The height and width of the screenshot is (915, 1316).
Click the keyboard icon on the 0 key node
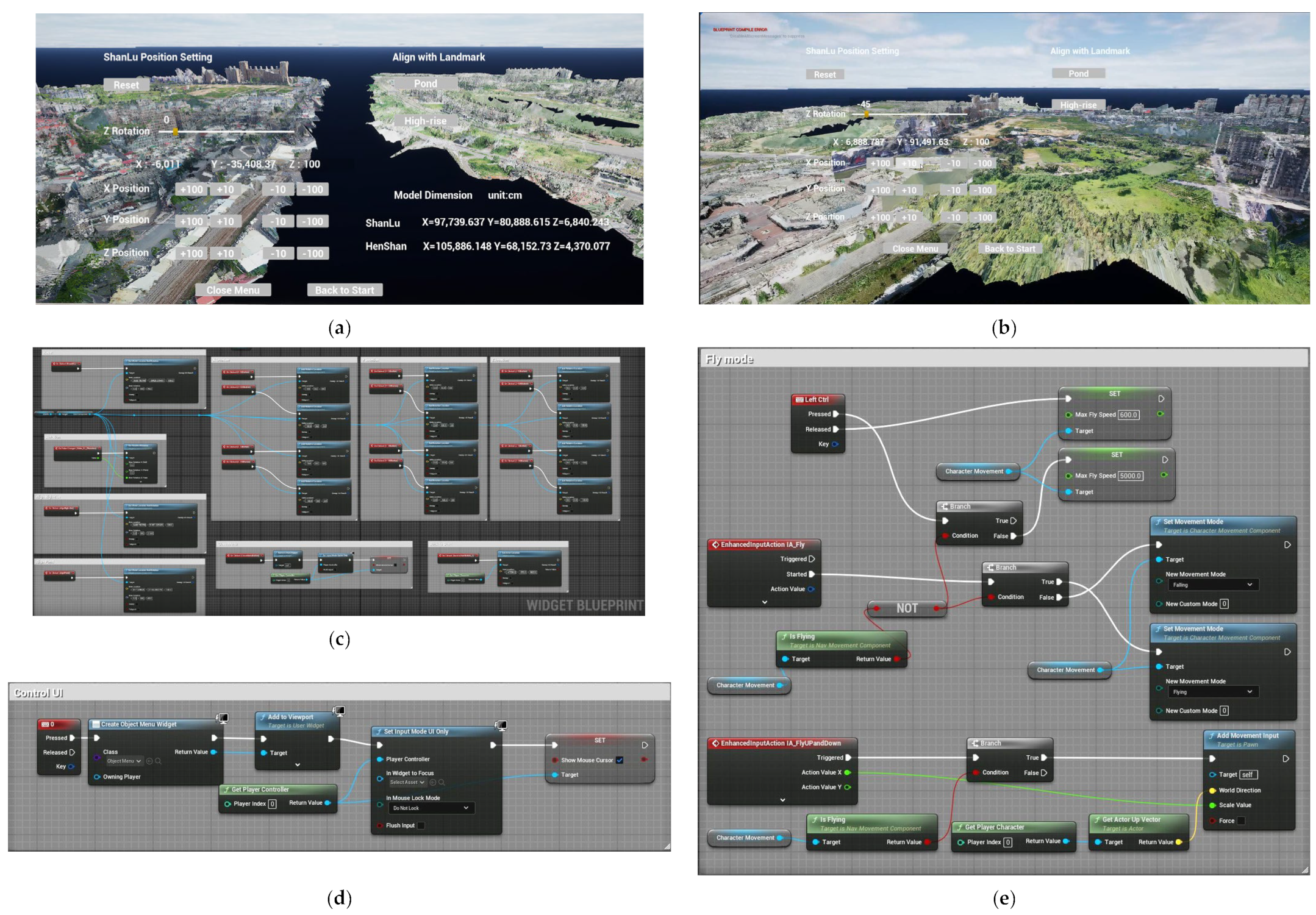click(45, 724)
